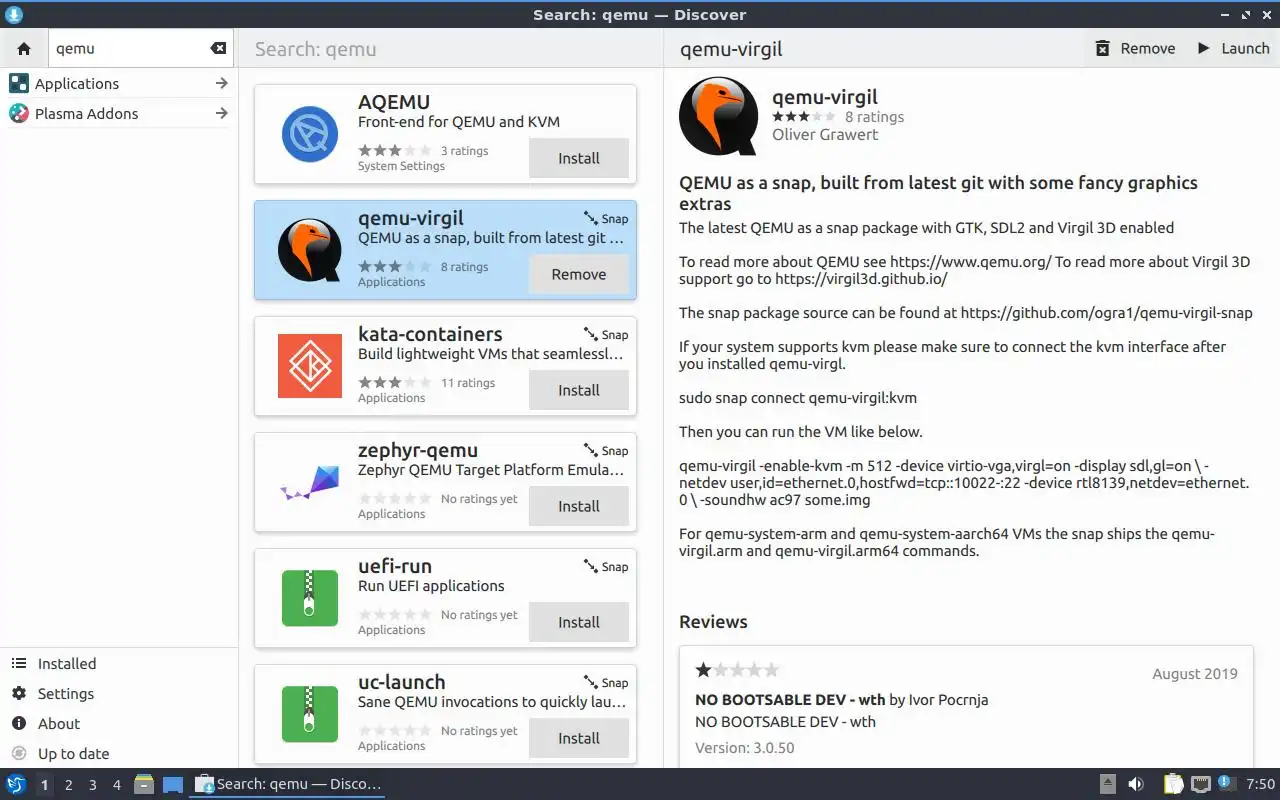Click 'System Settings' category under AQEMU

click(x=401, y=166)
